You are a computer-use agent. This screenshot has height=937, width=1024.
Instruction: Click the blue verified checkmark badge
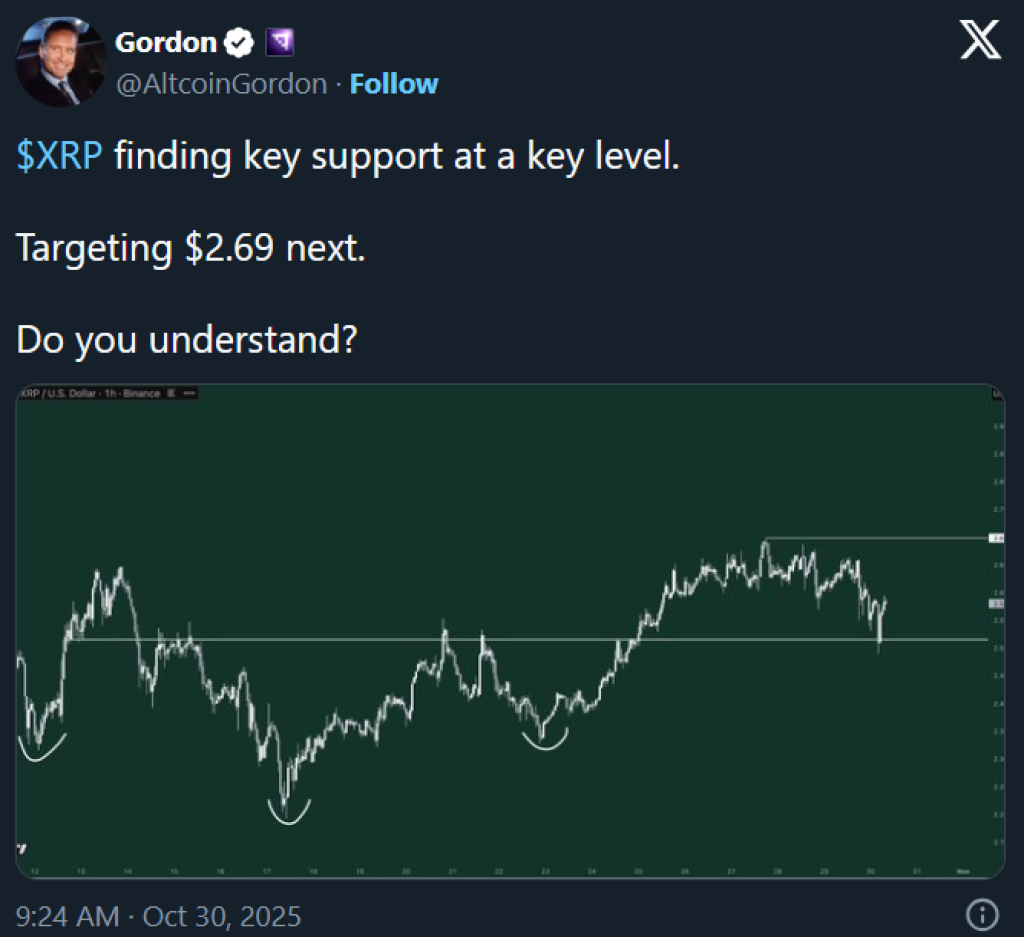click(x=239, y=43)
